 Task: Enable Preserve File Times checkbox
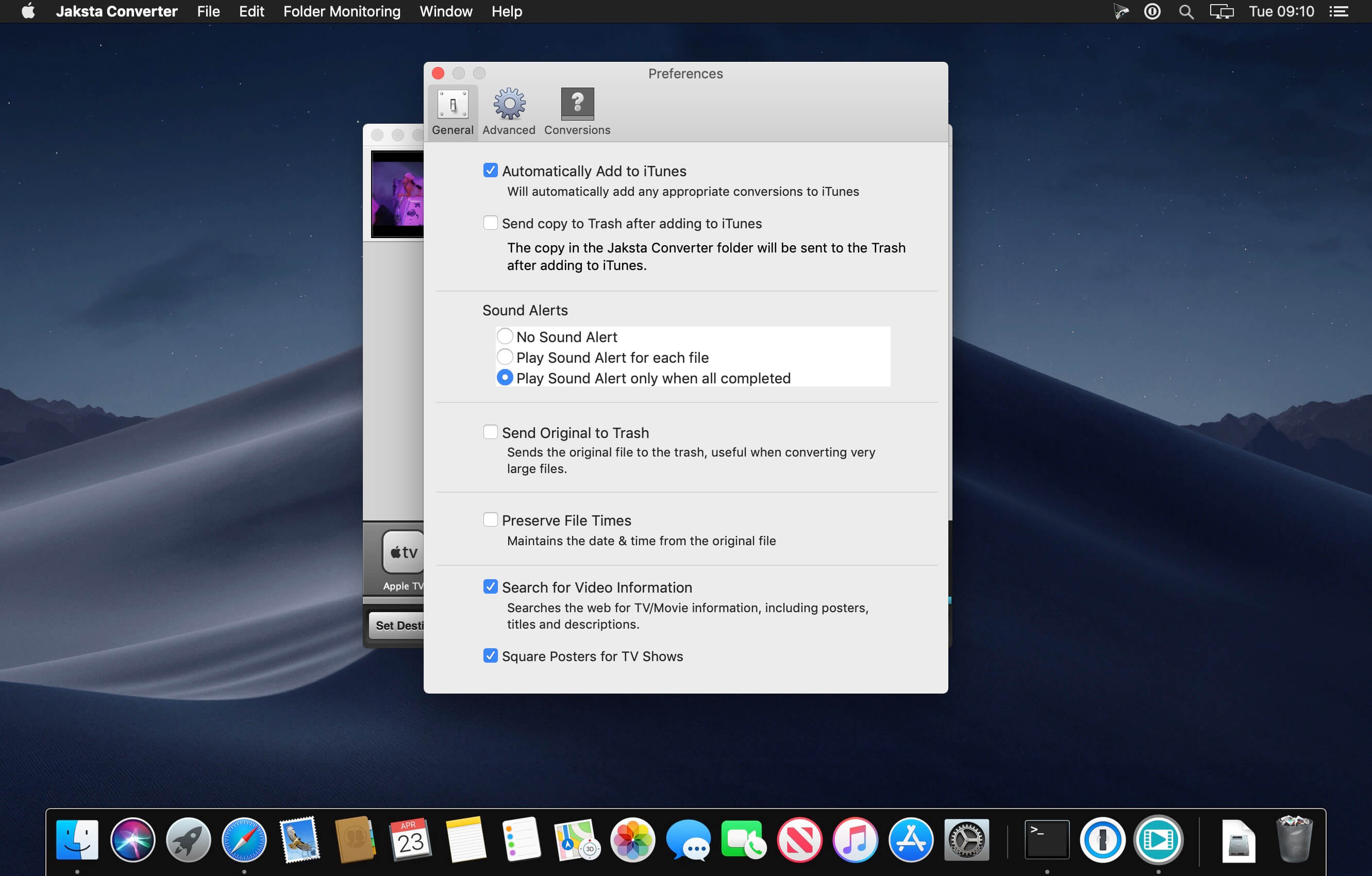(490, 519)
